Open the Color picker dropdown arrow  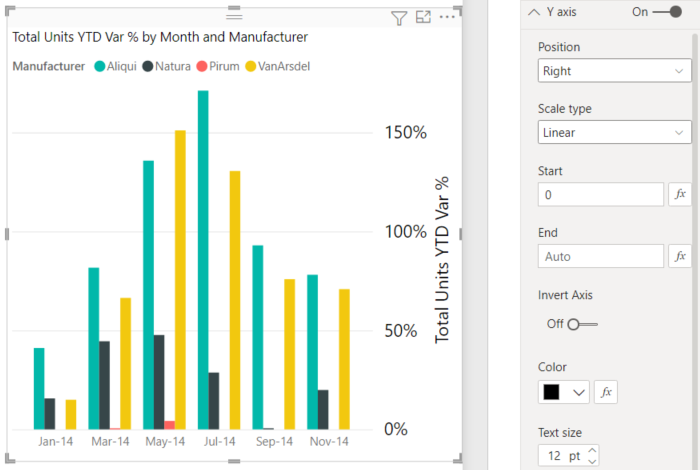tap(579, 393)
